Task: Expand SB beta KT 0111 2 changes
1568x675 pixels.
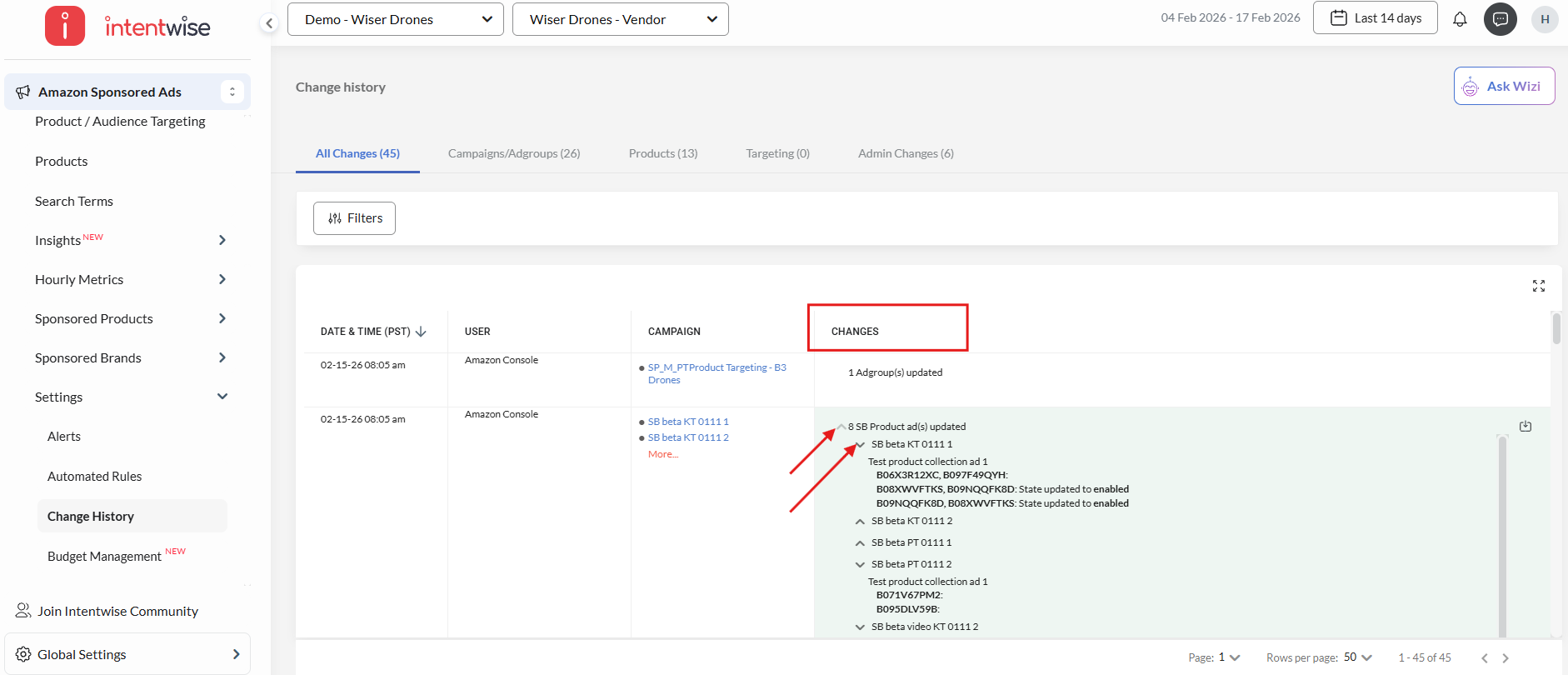Action: coord(860,521)
